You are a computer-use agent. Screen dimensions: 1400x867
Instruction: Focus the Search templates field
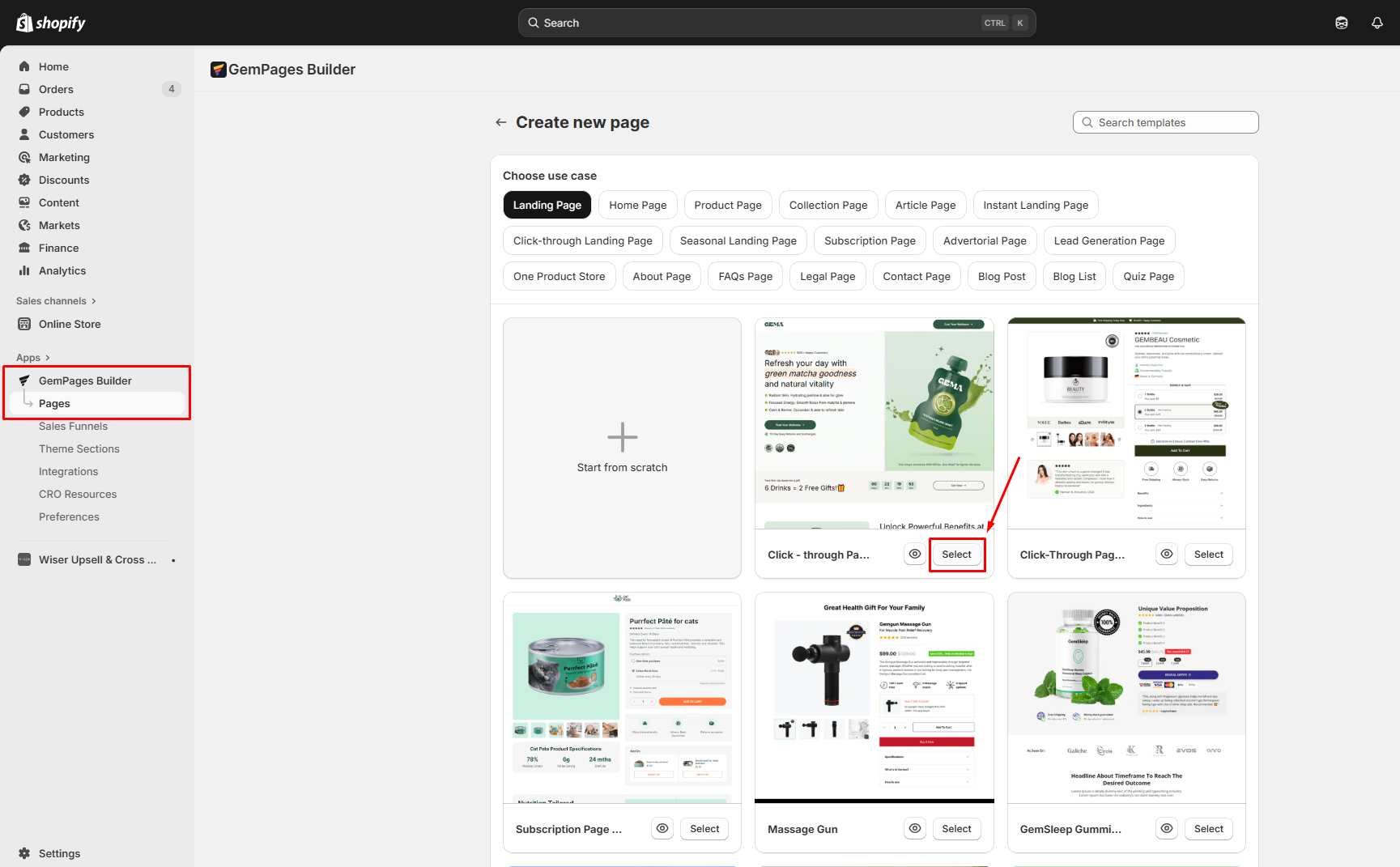[x=1166, y=122]
